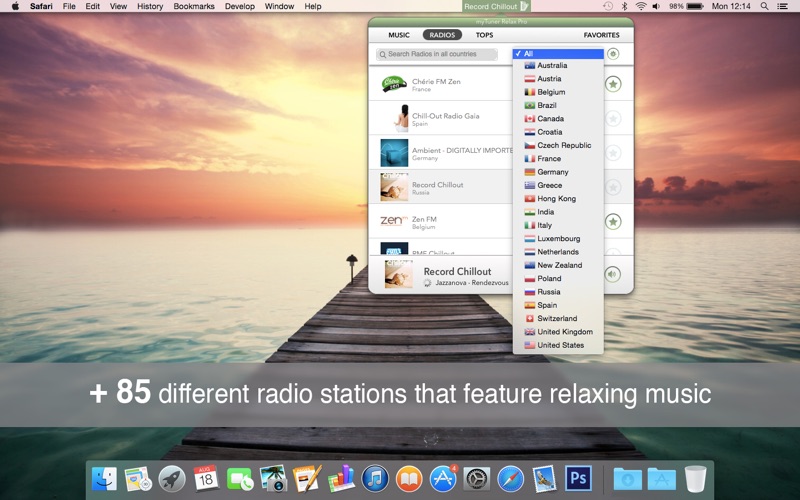Select the RADIOS tab

pos(442,35)
